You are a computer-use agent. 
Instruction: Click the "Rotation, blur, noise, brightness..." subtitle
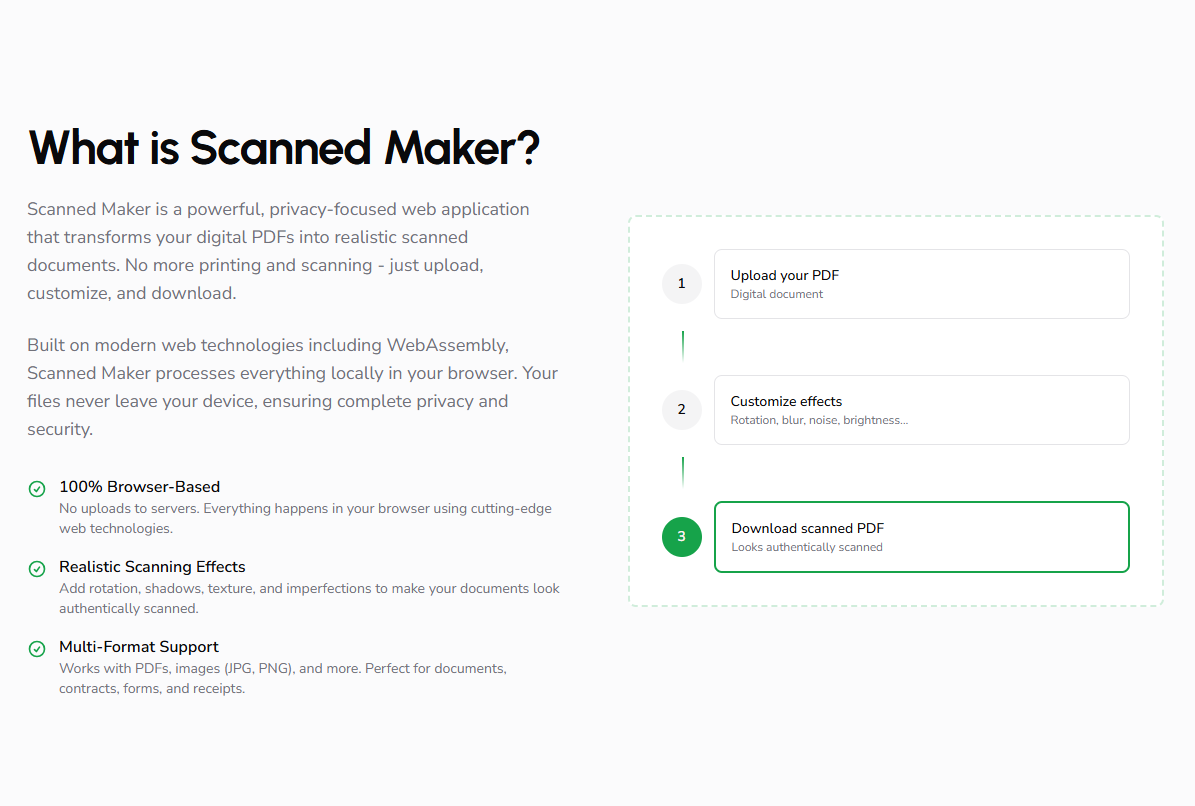[x=819, y=420]
